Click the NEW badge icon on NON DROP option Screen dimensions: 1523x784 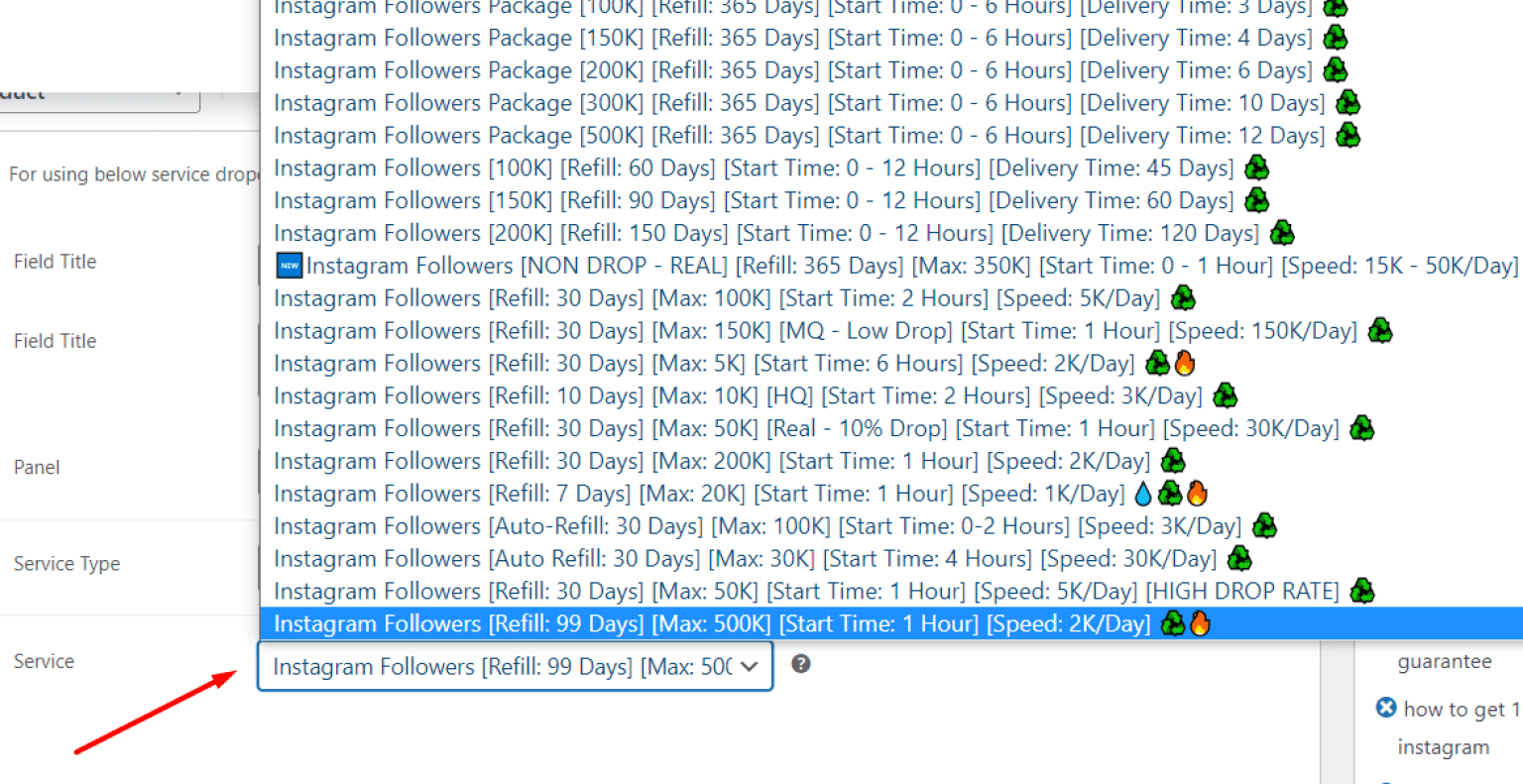point(289,266)
